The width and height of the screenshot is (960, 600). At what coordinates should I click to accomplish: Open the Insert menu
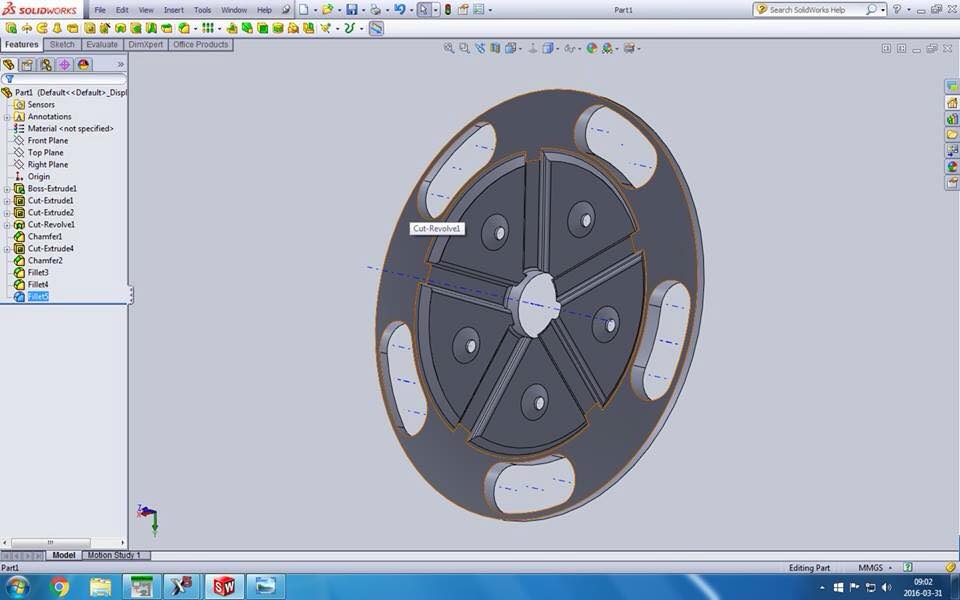(x=174, y=10)
